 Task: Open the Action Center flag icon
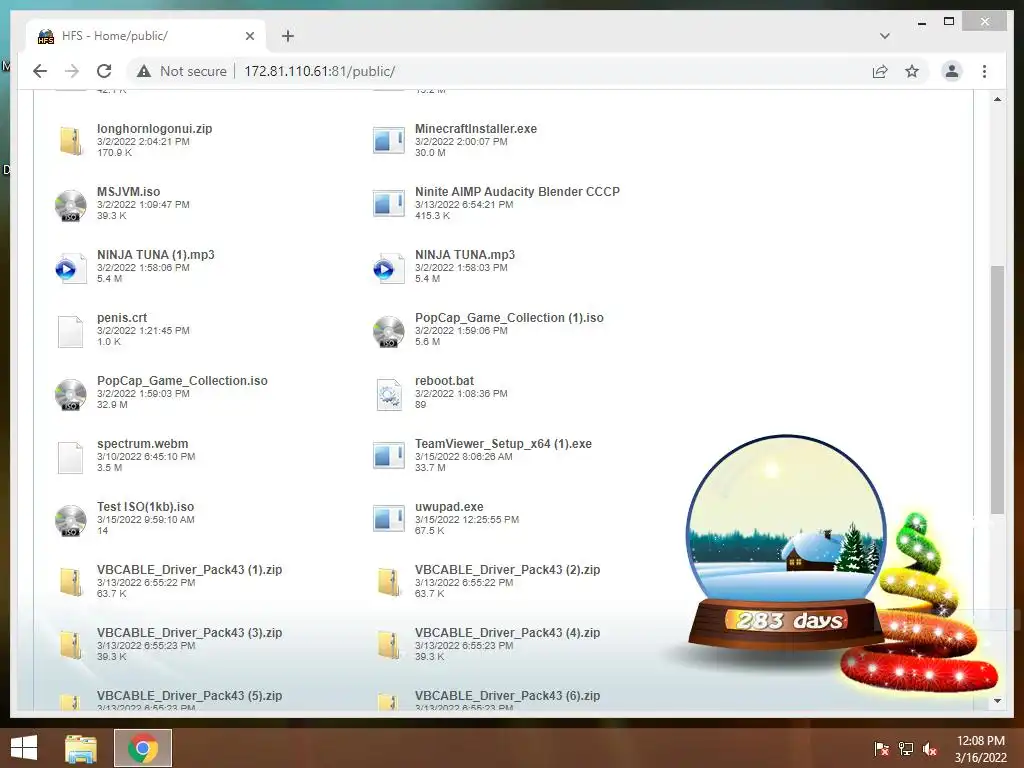tap(881, 748)
